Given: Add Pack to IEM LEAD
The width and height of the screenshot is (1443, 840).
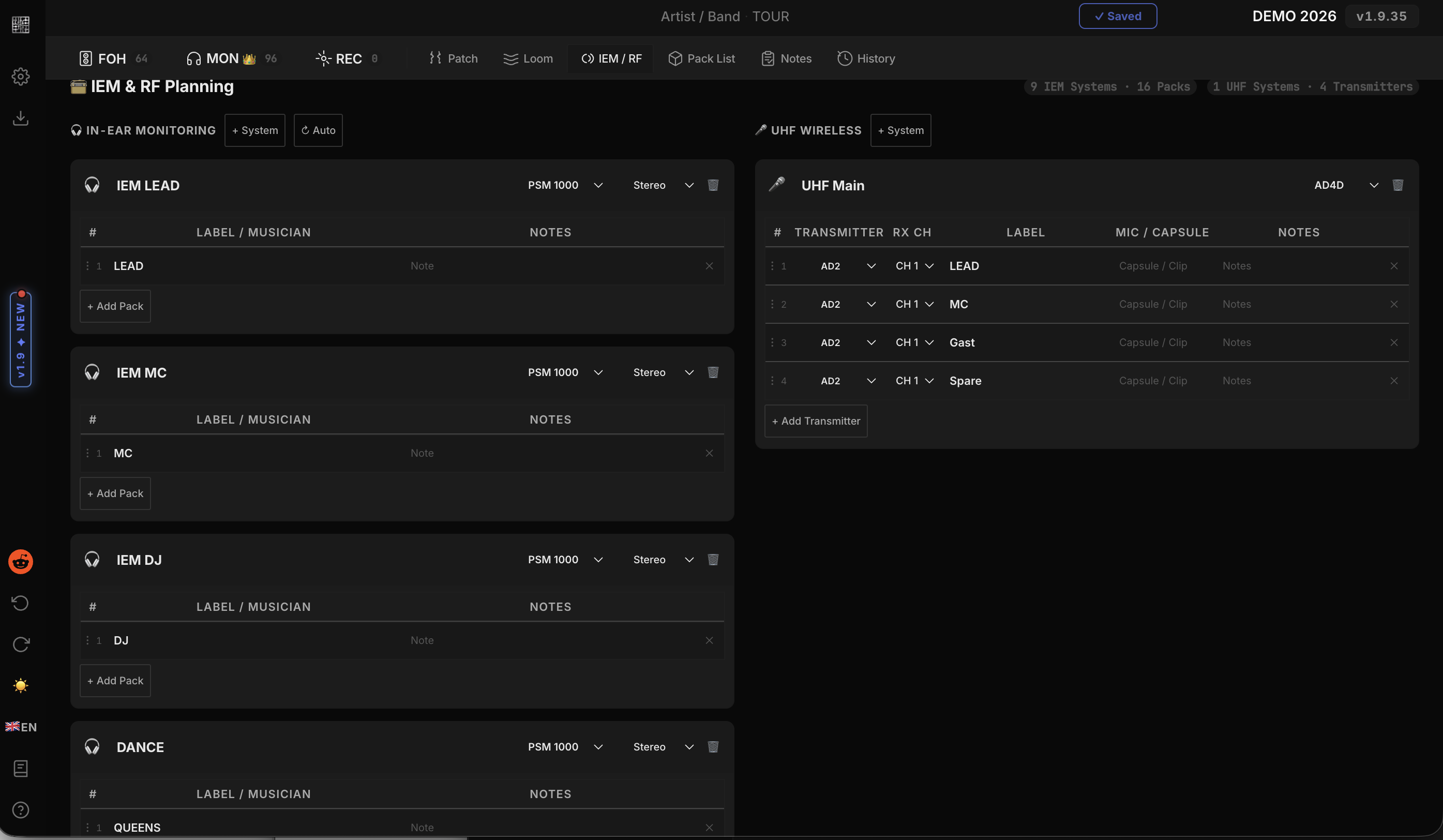Looking at the screenshot, I should [x=115, y=306].
